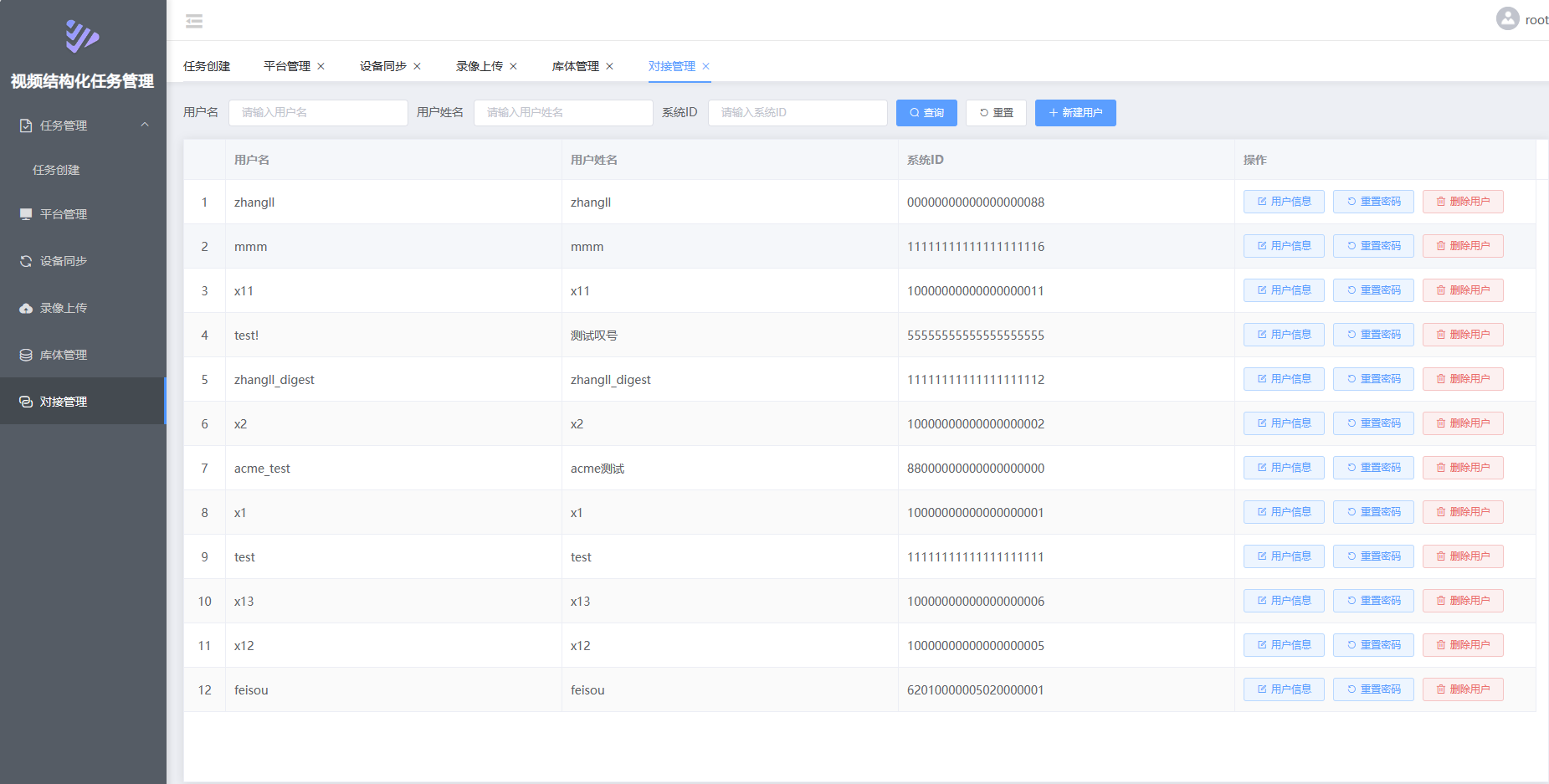Delete user x11

click(x=1463, y=290)
